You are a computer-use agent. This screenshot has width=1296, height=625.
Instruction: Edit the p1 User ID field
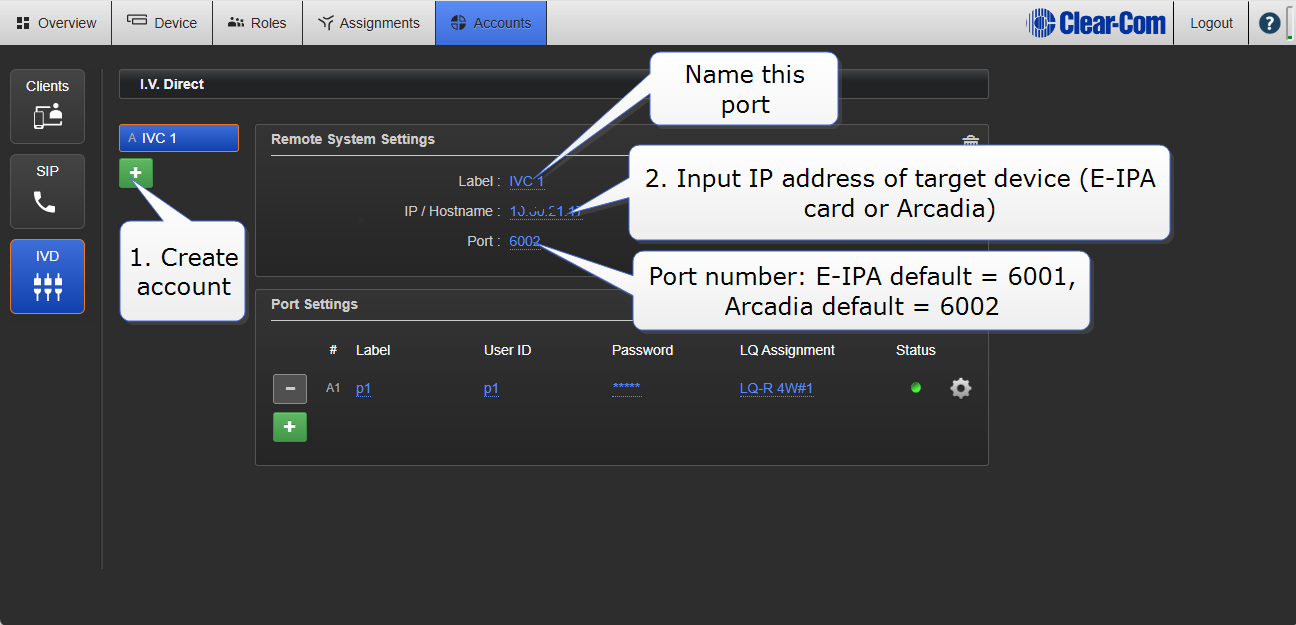coord(491,389)
